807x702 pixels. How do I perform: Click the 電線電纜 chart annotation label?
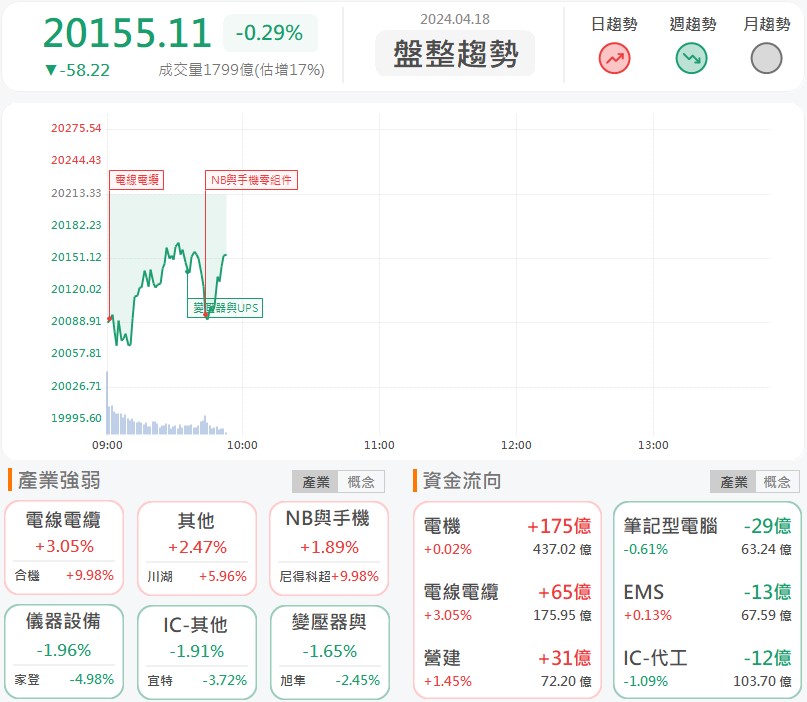coord(136,180)
